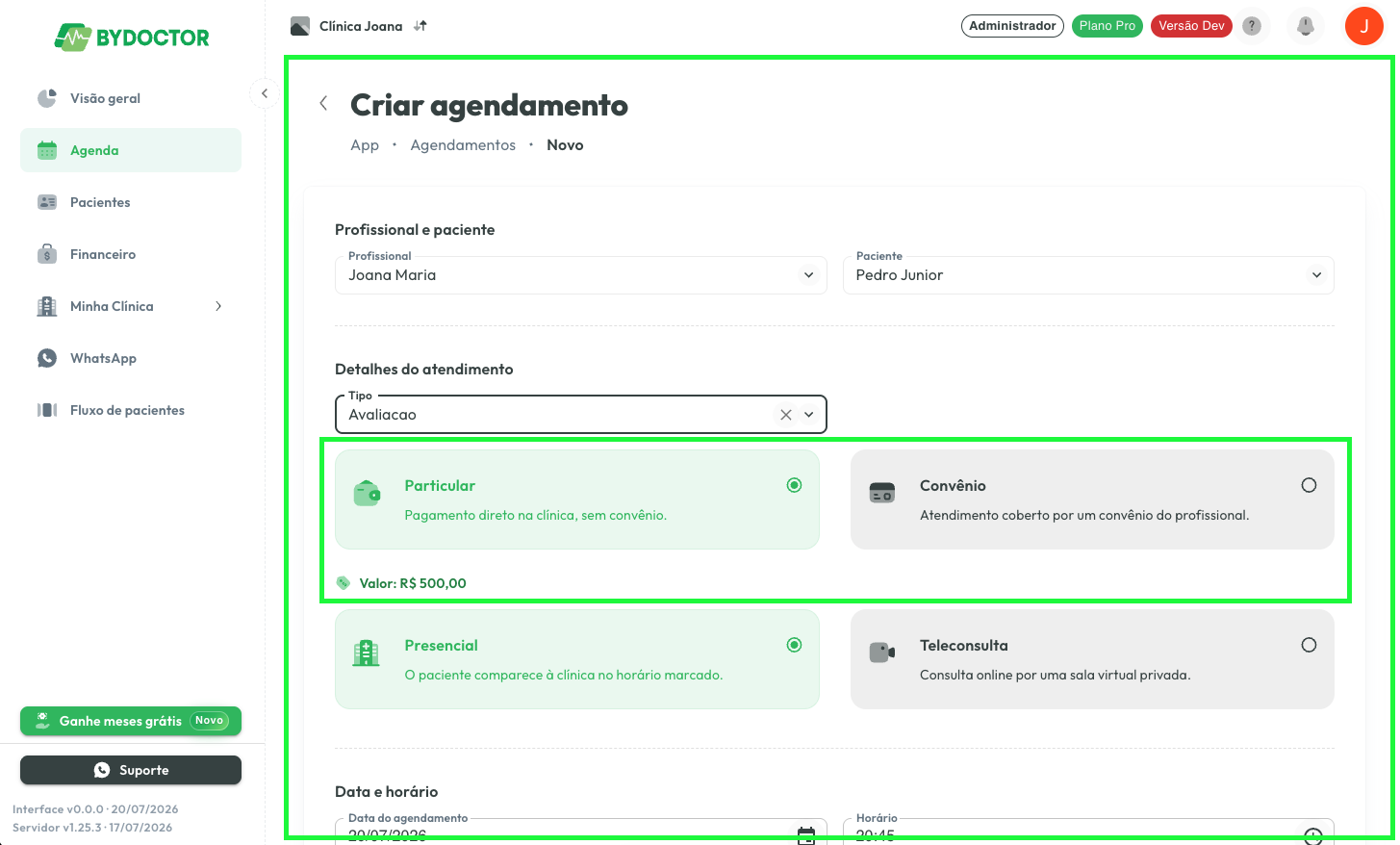
Task: Click the card icon on Convênio option
Action: (x=882, y=493)
